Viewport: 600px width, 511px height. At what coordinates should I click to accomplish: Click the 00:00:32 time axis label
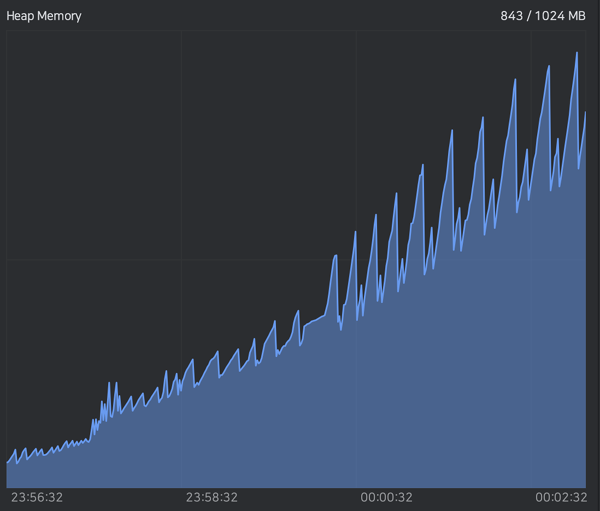pyautogui.click(x=386, y=497)
